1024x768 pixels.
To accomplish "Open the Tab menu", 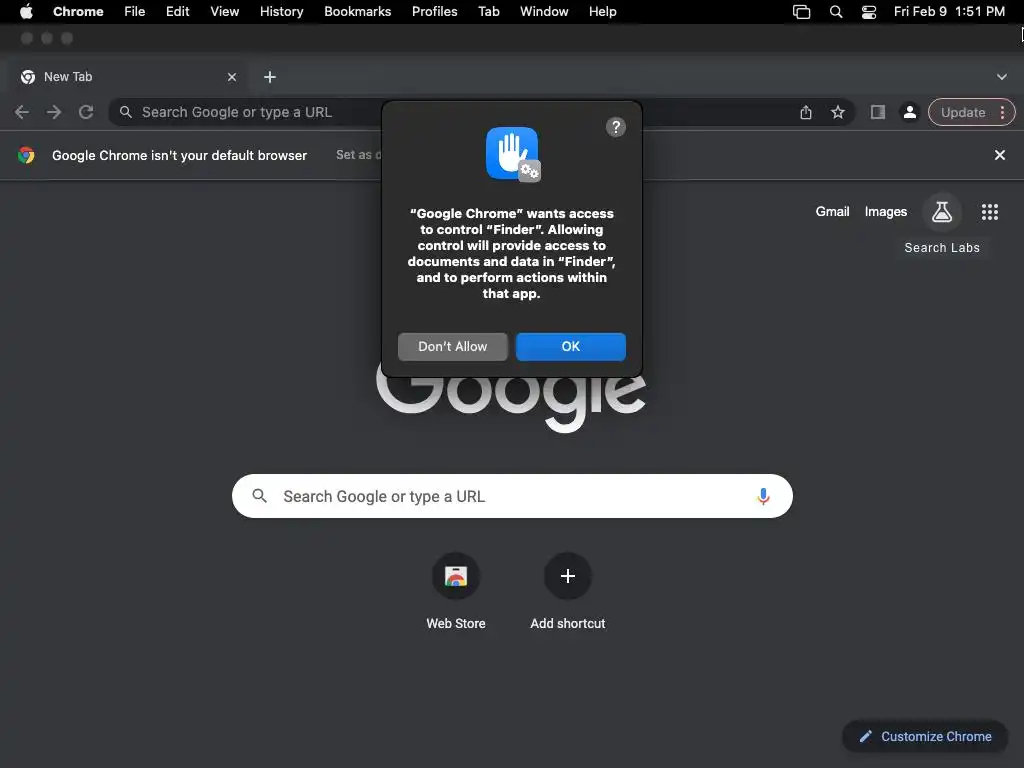I will [488, 11].
